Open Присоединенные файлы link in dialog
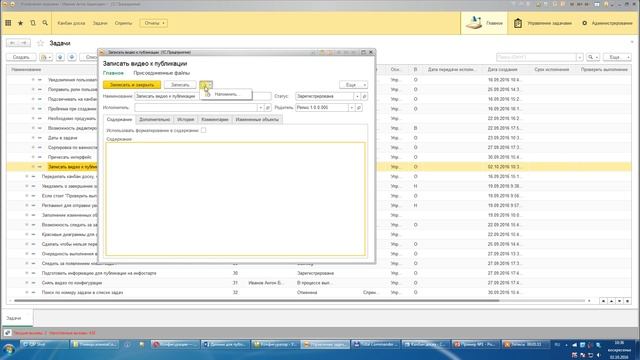The height and width of the screenshot is (360, 640). (162, 73)
